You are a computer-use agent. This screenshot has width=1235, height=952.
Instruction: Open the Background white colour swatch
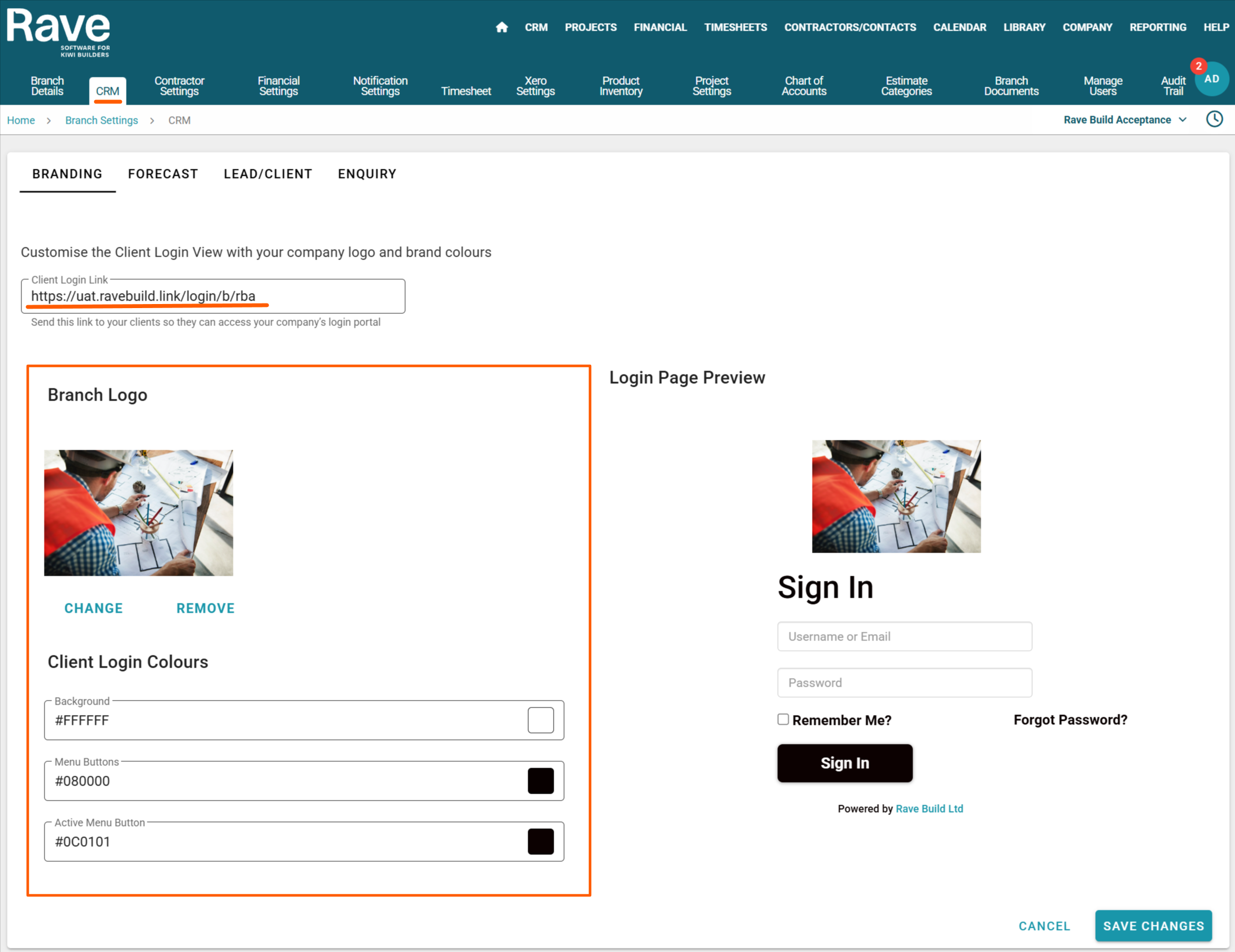point(540,720)
